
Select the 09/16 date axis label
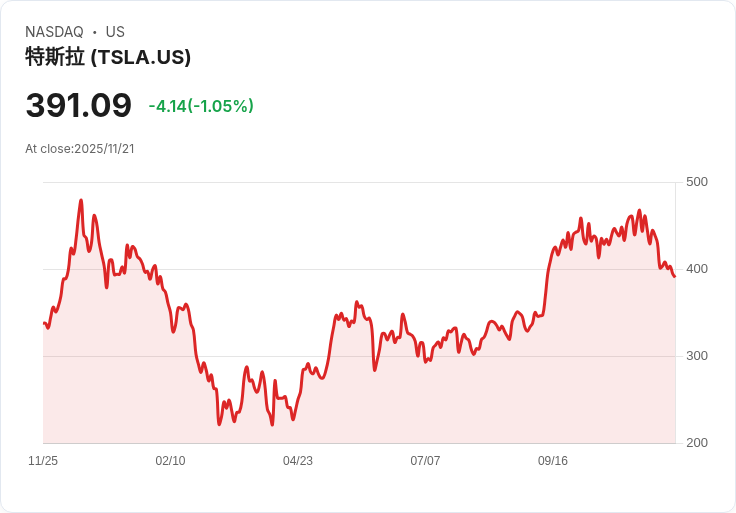[553, 461]
